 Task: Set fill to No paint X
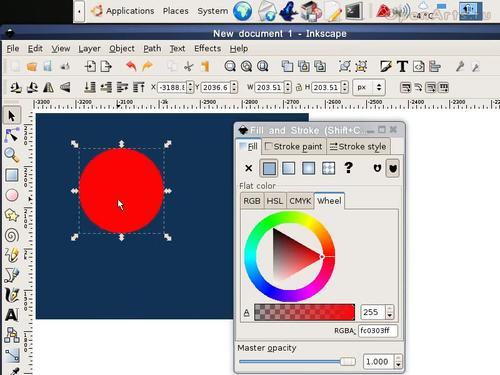249,168
